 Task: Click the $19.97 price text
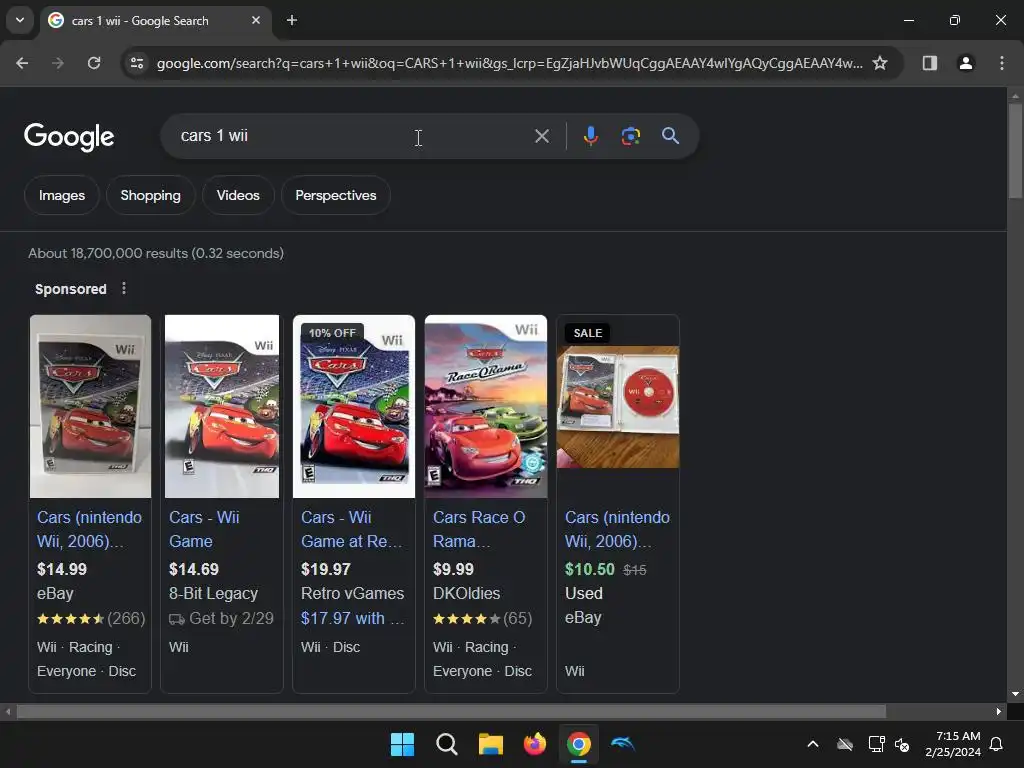pos(326,569)
